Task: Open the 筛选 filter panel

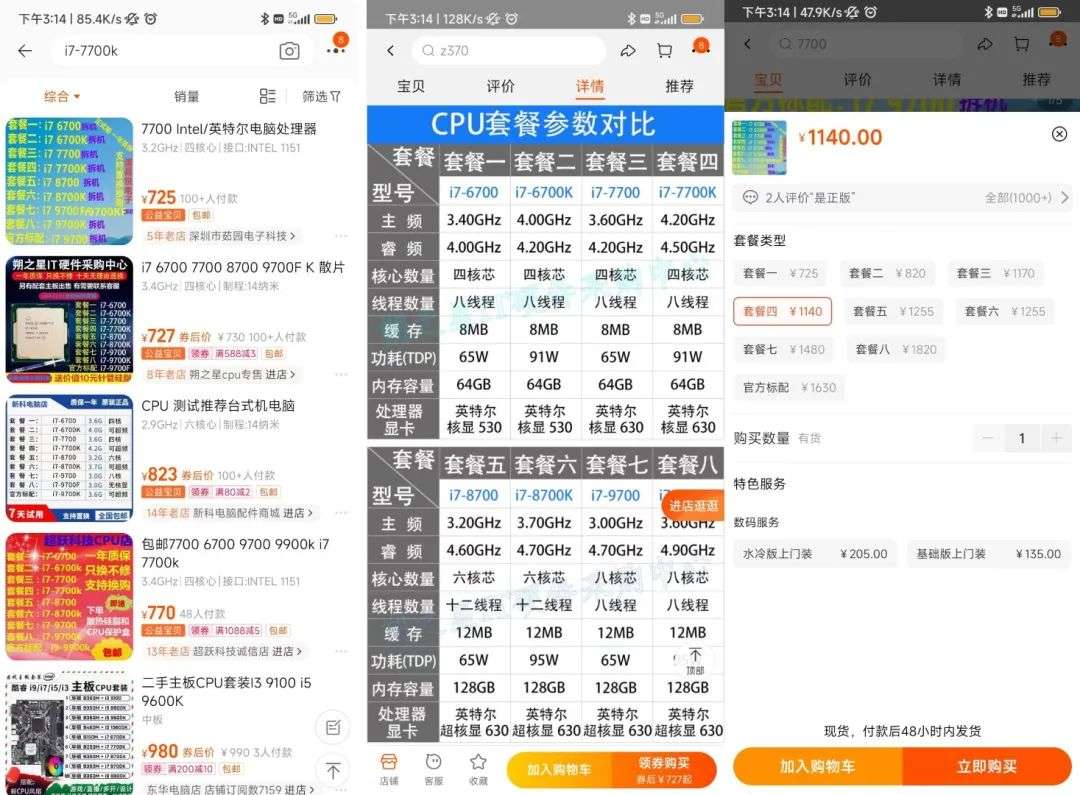Action: 322,96
